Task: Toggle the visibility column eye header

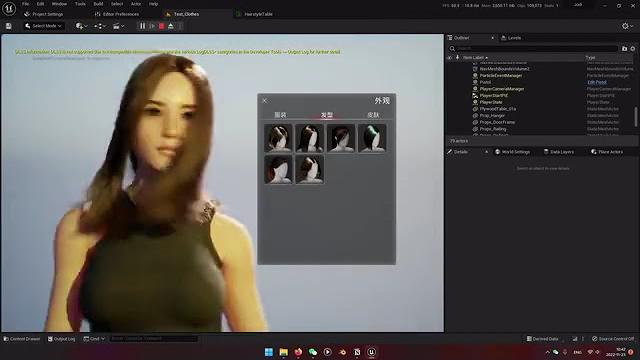Action: click(x=450, y=58)
